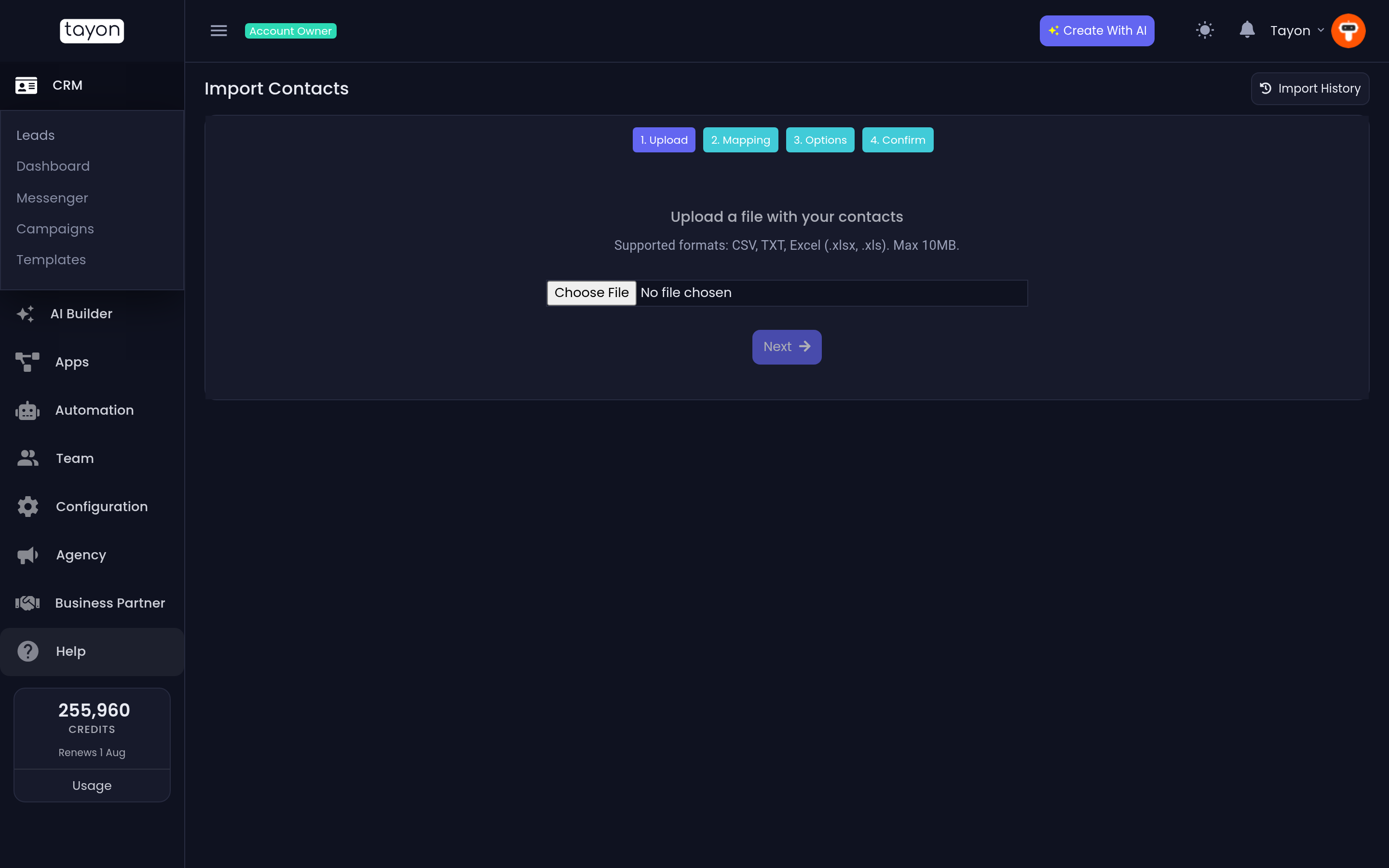Click the Renews 1 Aug text

pyautogui.click(x=92, y=753)
